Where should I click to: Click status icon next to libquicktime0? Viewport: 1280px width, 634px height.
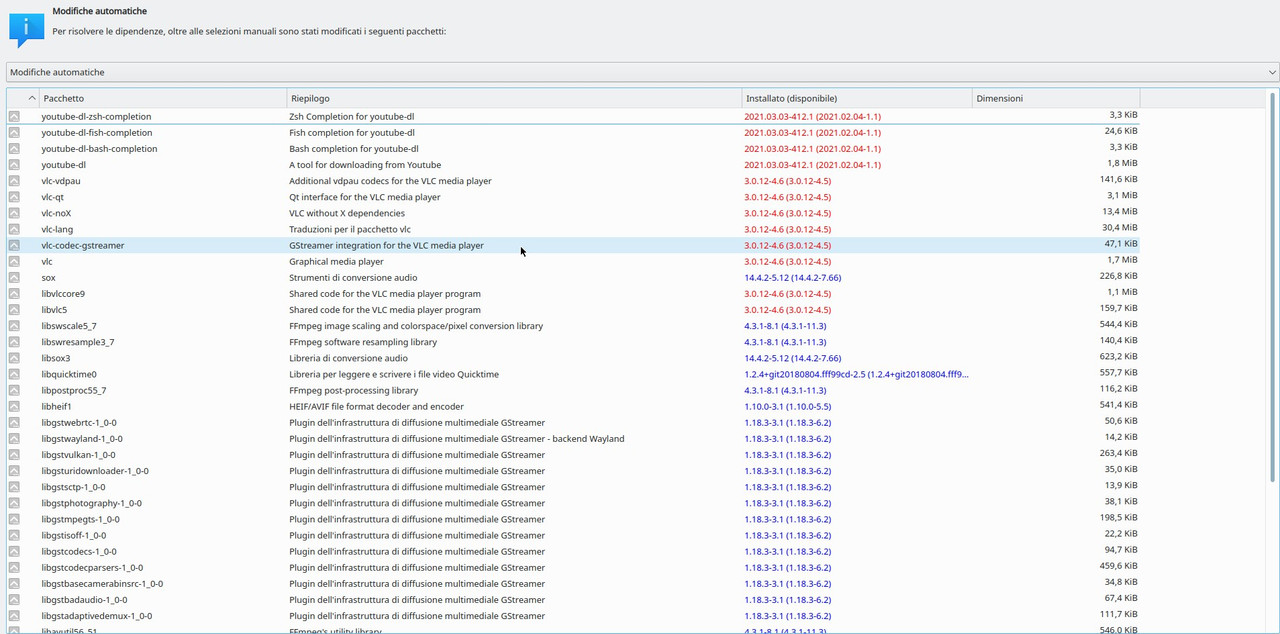pos(14,374)
